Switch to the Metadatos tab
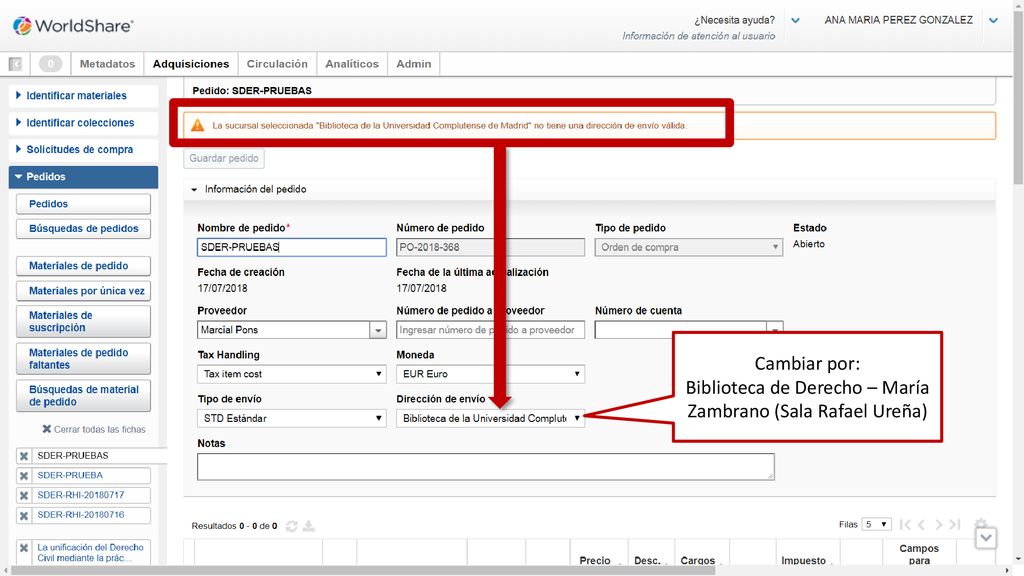 tap(107, 64)
